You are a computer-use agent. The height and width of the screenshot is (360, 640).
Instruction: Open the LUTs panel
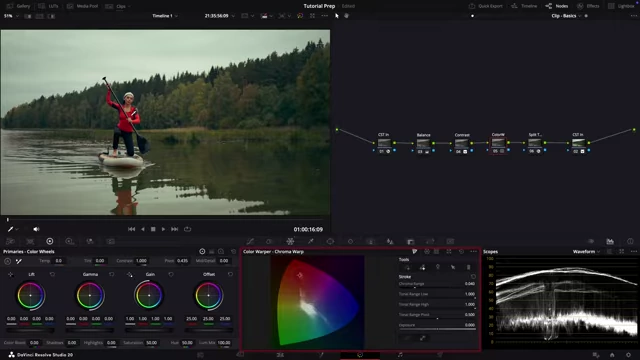point(48,6)
